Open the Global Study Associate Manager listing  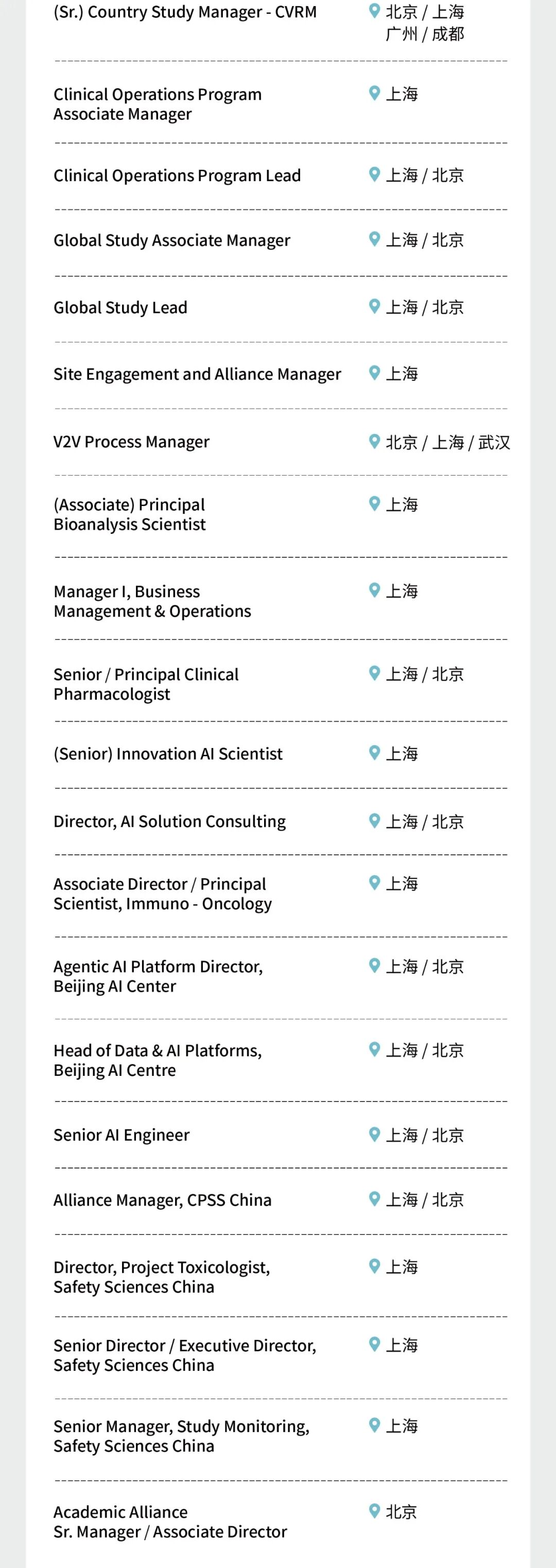click(x=172, y=241)
